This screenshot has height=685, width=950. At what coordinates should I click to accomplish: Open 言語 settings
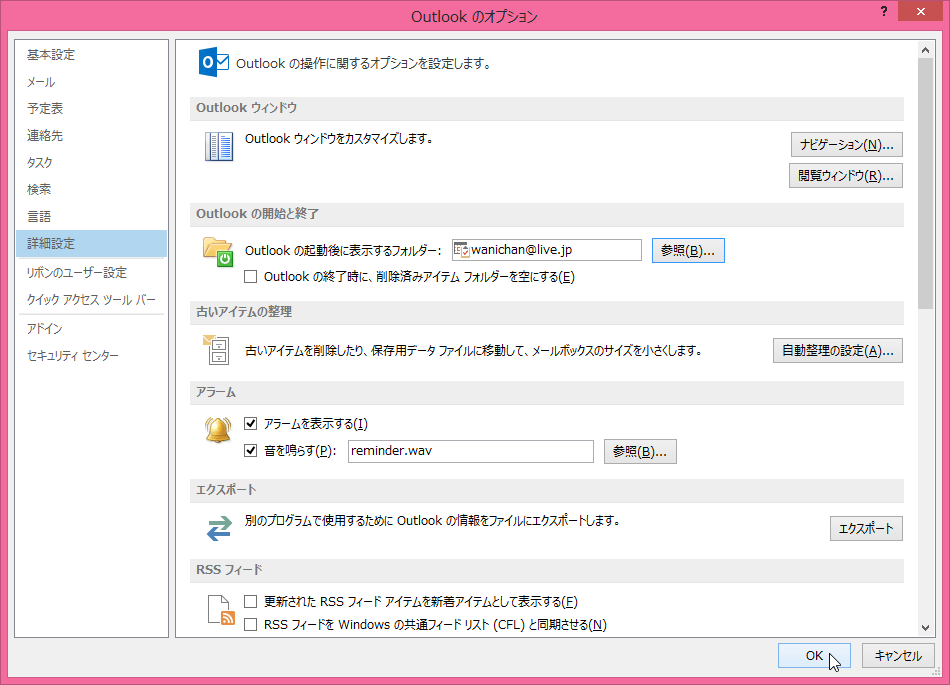[x=91, y=216]
